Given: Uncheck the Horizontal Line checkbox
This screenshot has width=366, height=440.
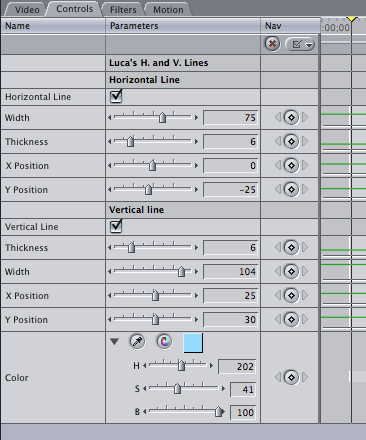Looking at the screenshot, I should click(x=116, y=96).
